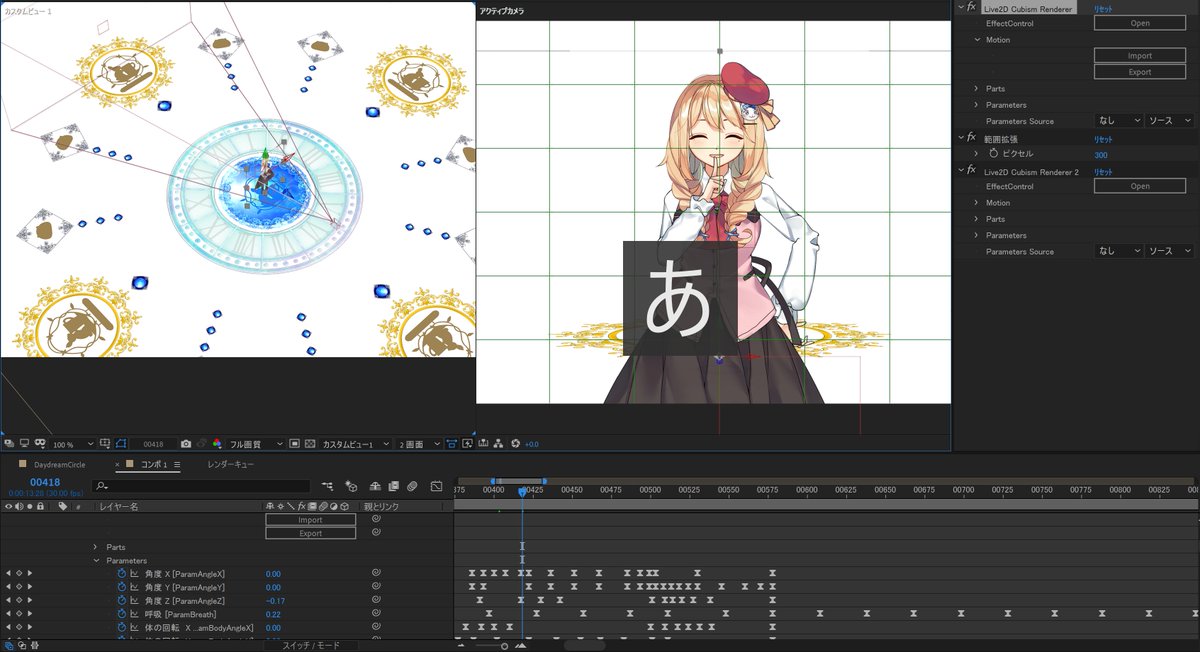The image size is (1200, 652).
Task: Open the viewer magnification 100% dropdown
Action: (x=73, y=444)
